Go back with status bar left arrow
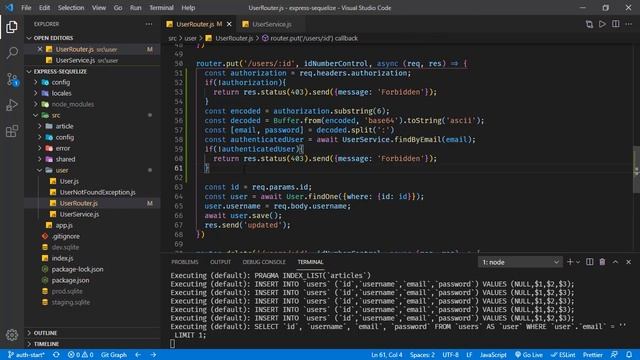The width and height of the screenshot is (640, 360). tap(138, 355)
